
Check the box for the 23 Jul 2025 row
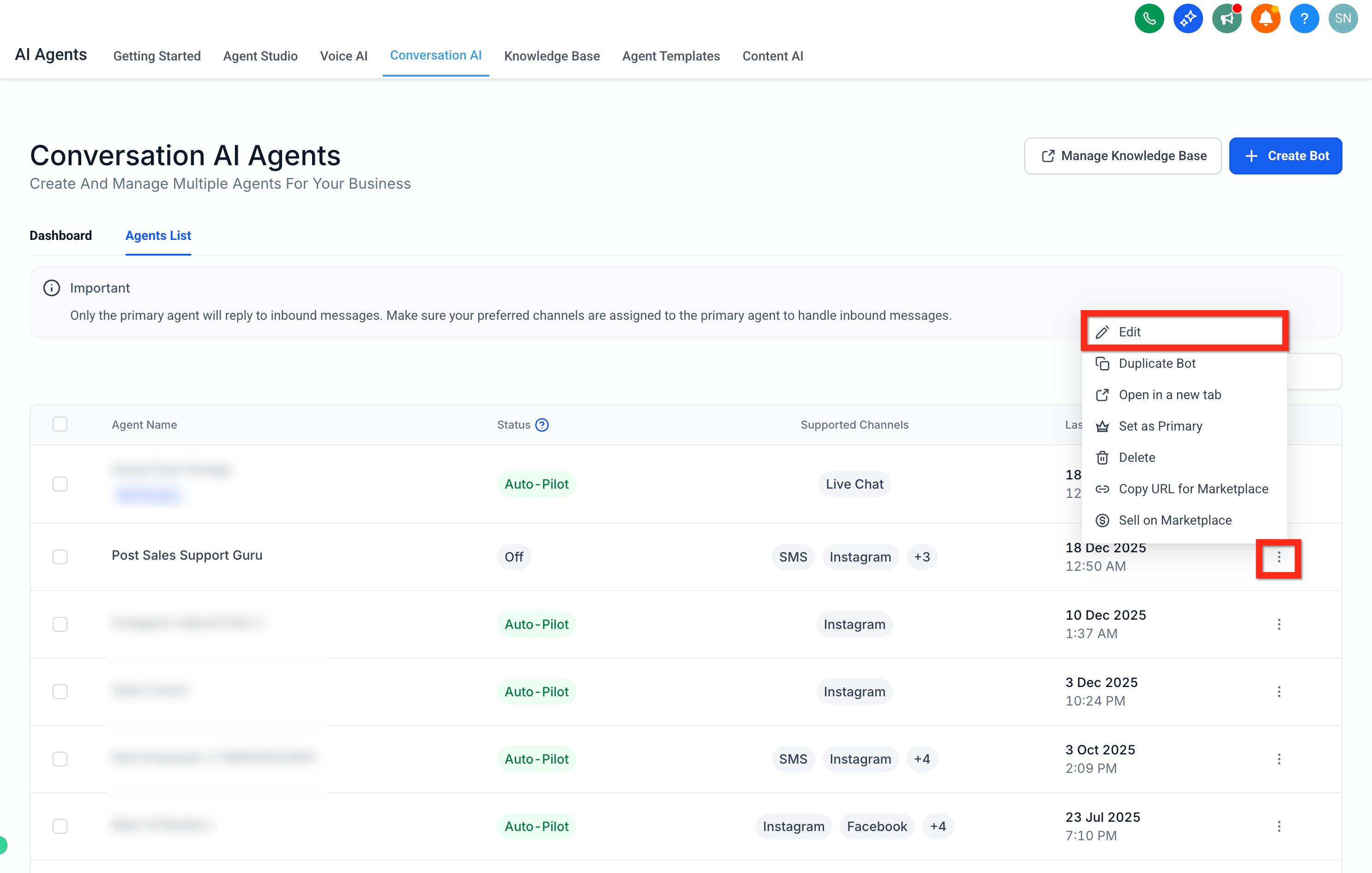(x=60, y=826)
